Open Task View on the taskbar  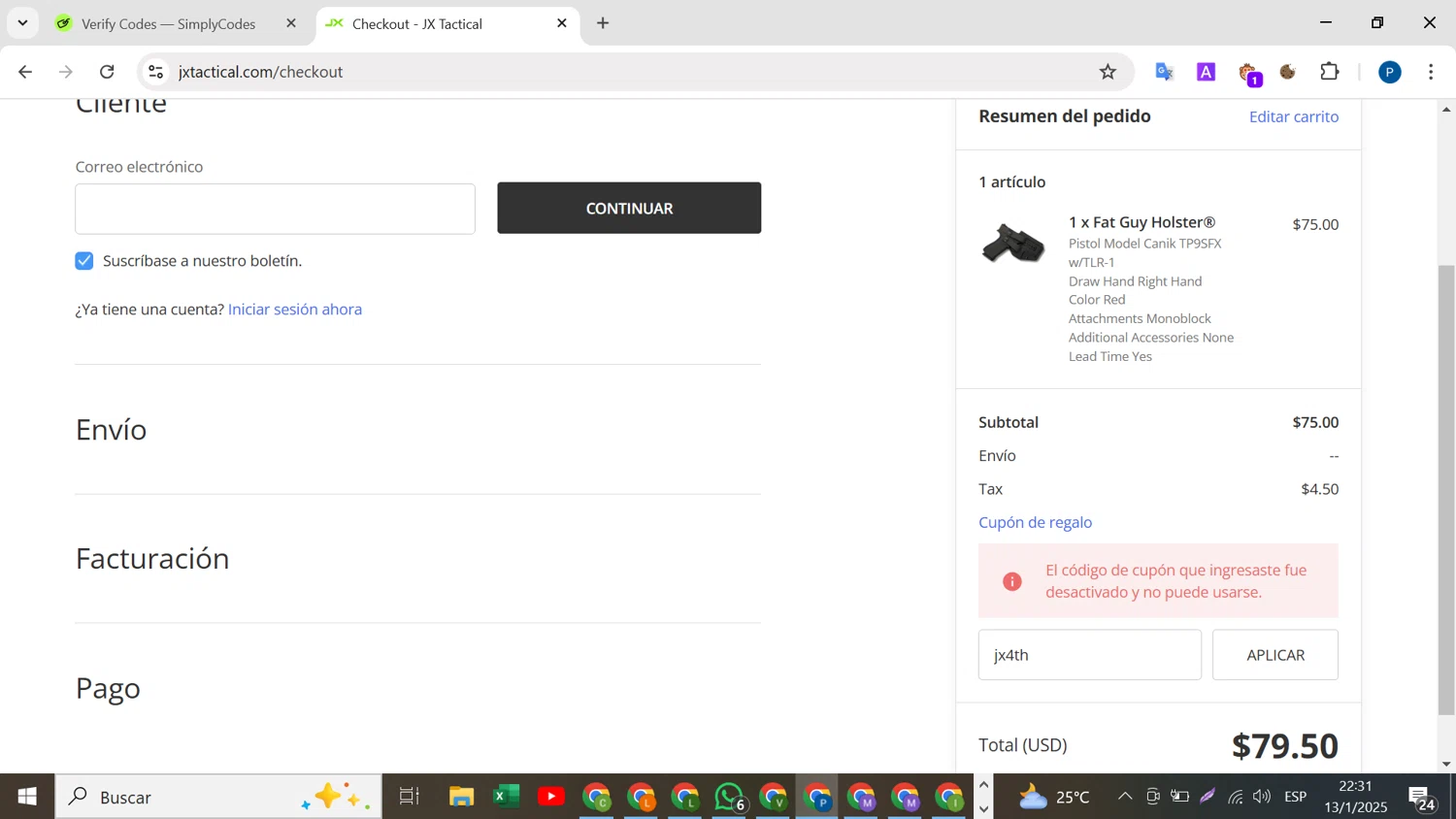(x=410, y=797)
